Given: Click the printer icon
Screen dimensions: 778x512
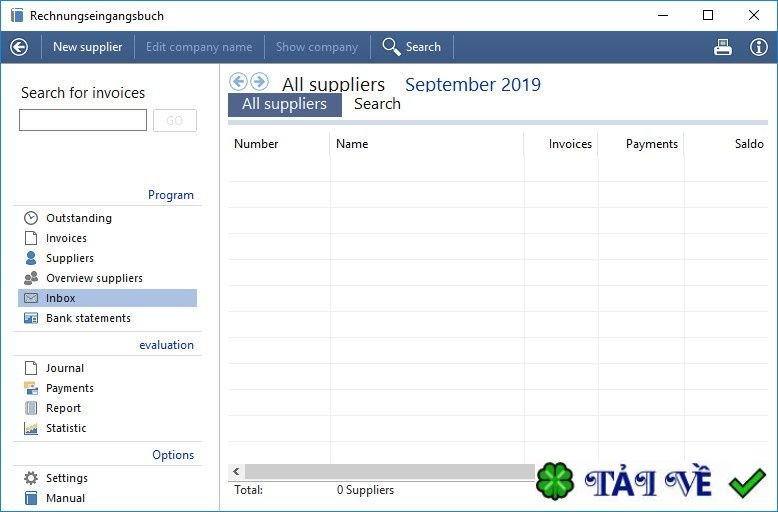Looking at the screenshot, I should (722, 47).
